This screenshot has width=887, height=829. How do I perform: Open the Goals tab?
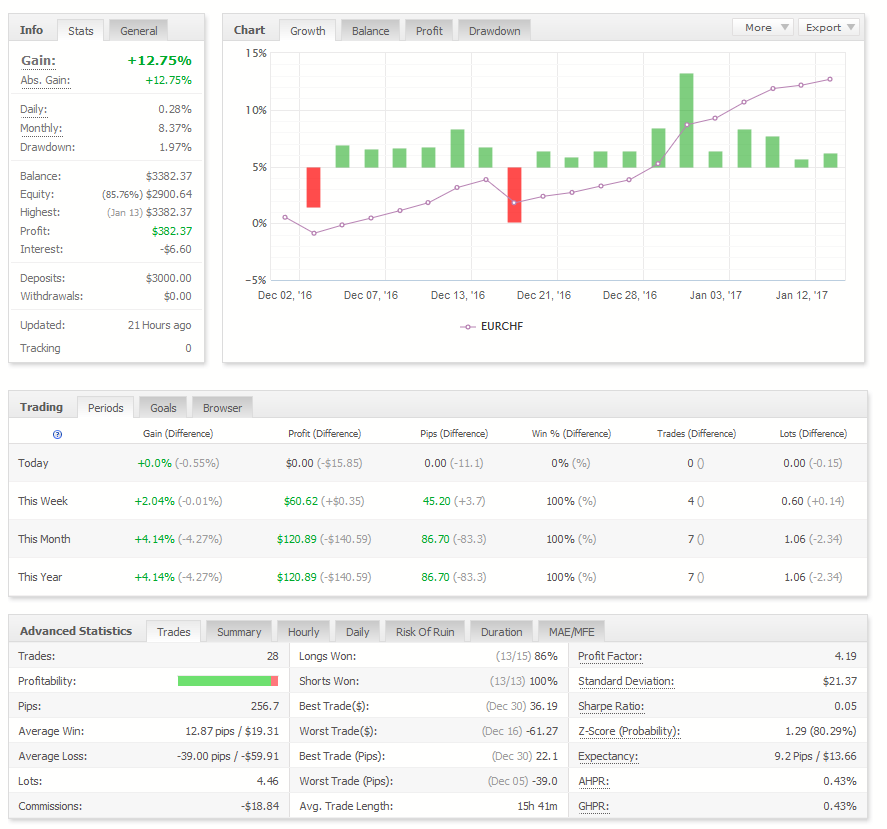pyautogui.click(x=163, y=407)
